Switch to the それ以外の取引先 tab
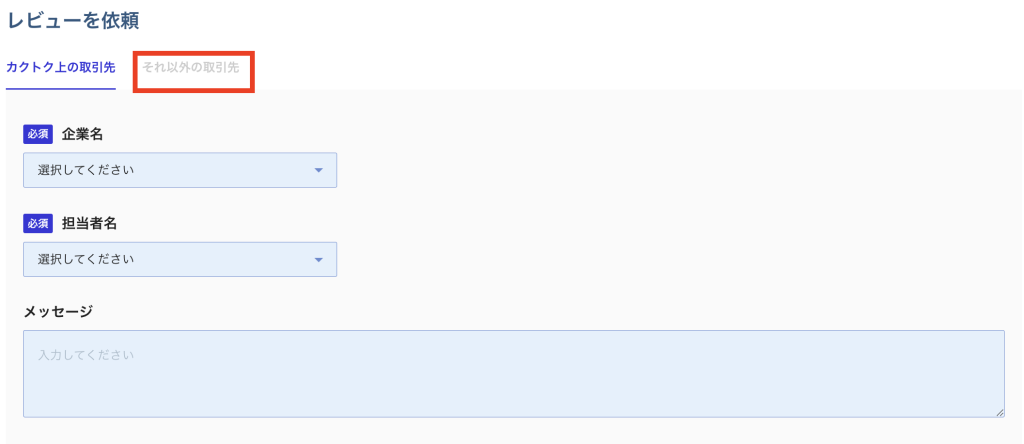Image resolution: width=1024 pixels, height=444 pixels. (x=191, y=68)
